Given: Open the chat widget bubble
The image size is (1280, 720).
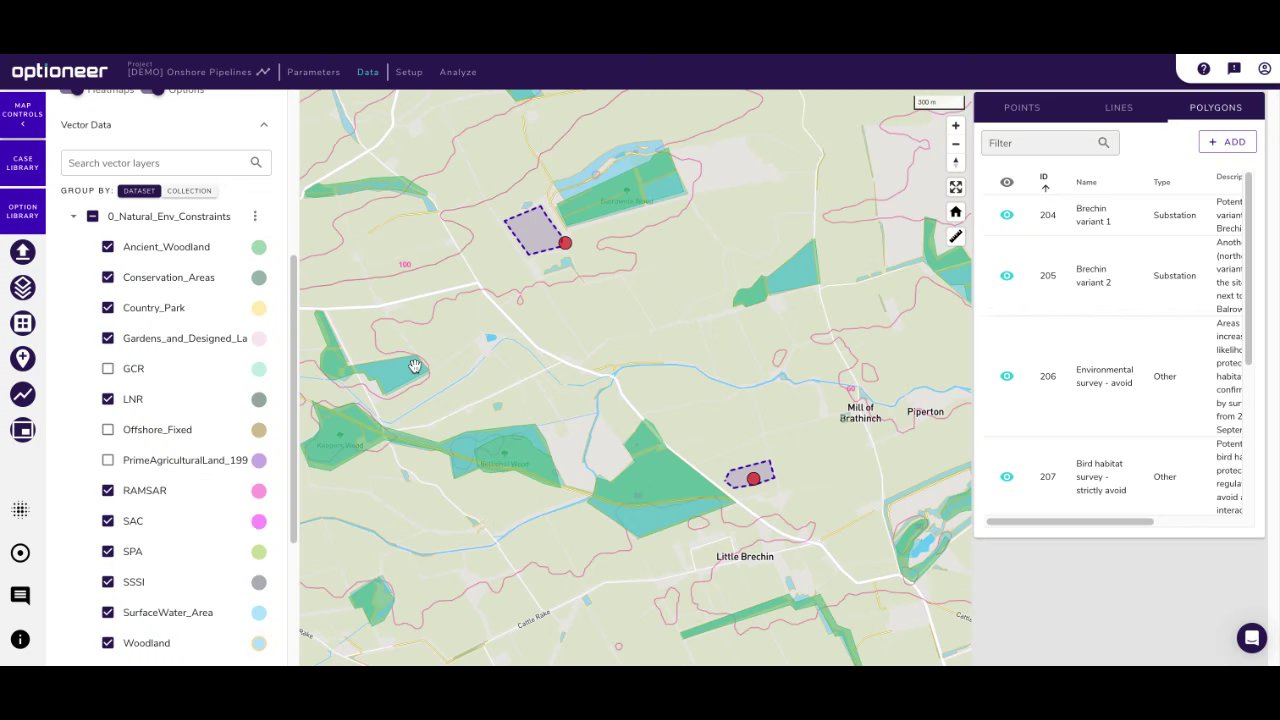Looking at the screenshot, I should [1252, 638].
